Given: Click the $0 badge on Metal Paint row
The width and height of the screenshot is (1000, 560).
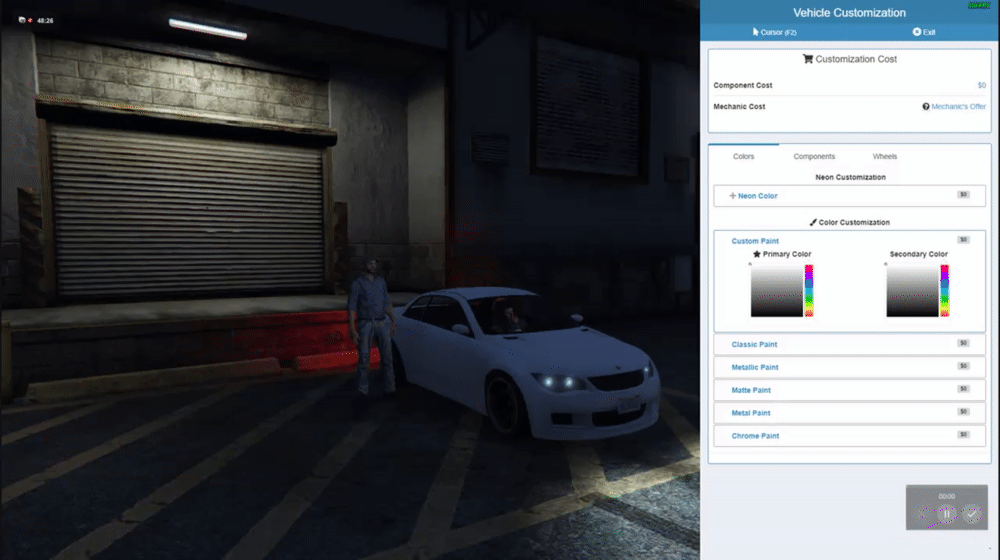Looking at the screenshot, I should click(x=964, y=412).
